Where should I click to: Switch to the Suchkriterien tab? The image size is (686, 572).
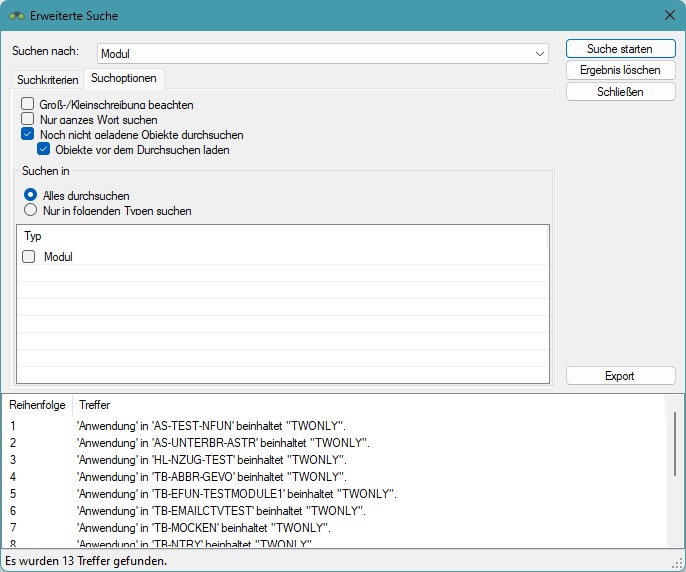pos(48,79)
